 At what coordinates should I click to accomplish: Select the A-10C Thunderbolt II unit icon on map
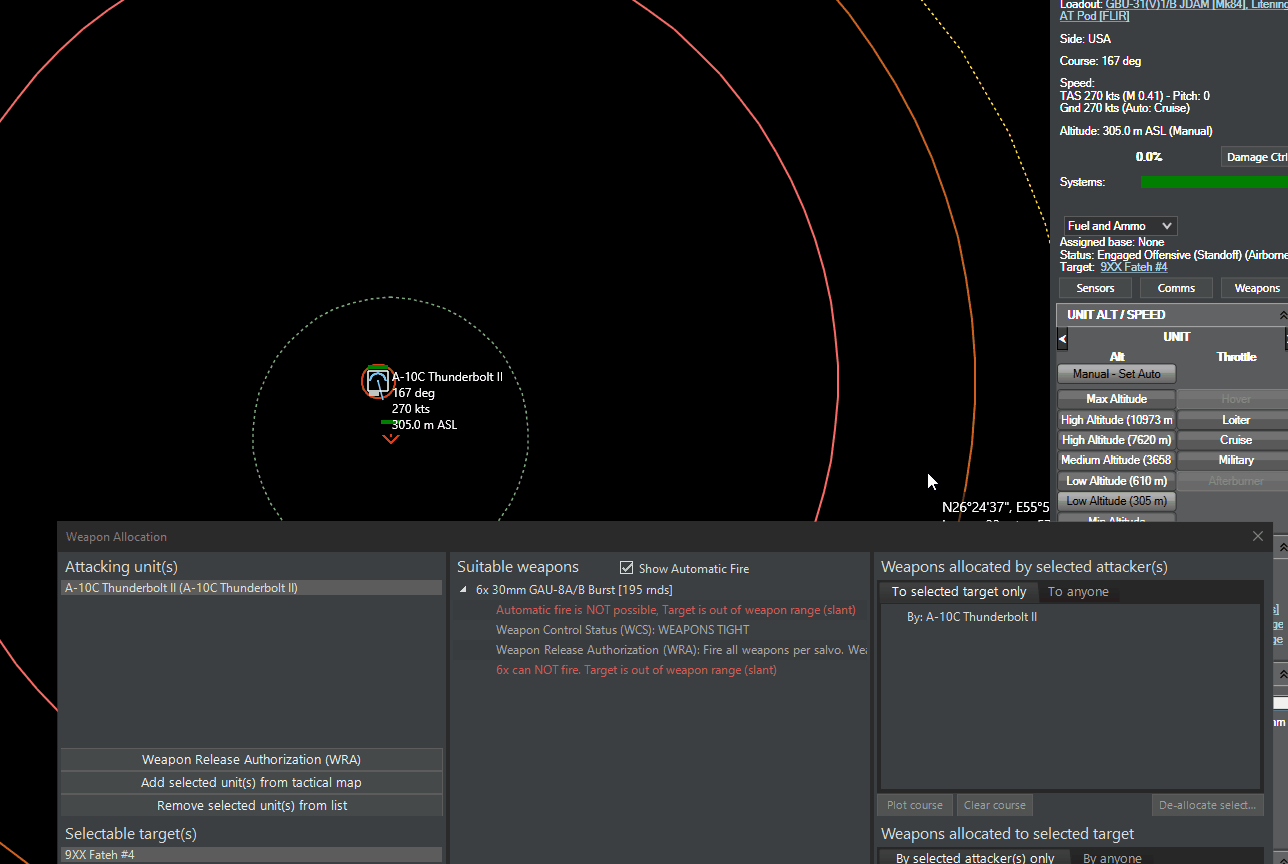pos(376,382)
